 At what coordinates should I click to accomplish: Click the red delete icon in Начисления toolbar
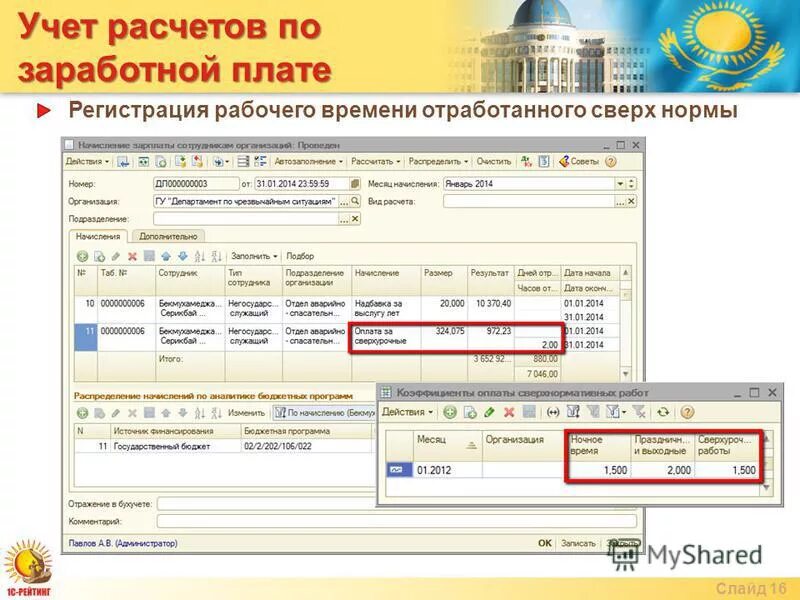point(131,255)
